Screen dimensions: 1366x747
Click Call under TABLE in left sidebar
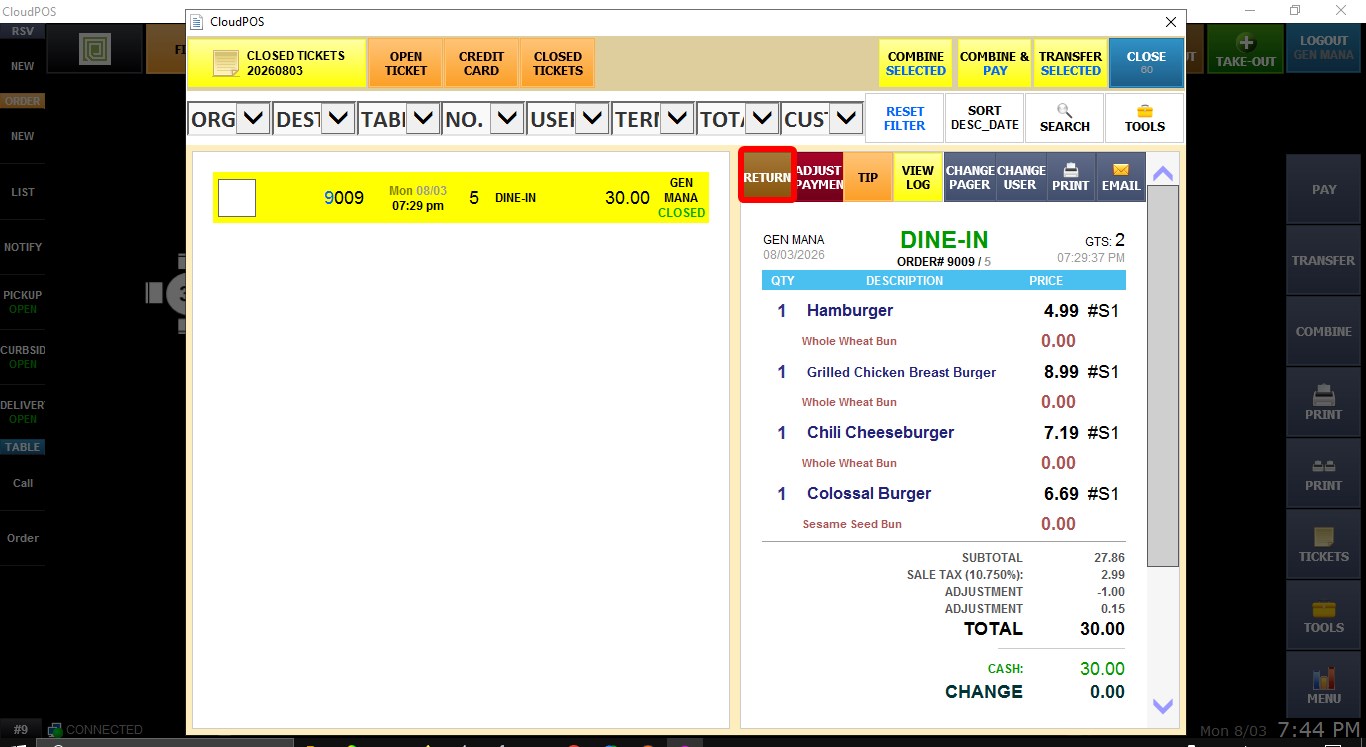(x=22, y=483)
